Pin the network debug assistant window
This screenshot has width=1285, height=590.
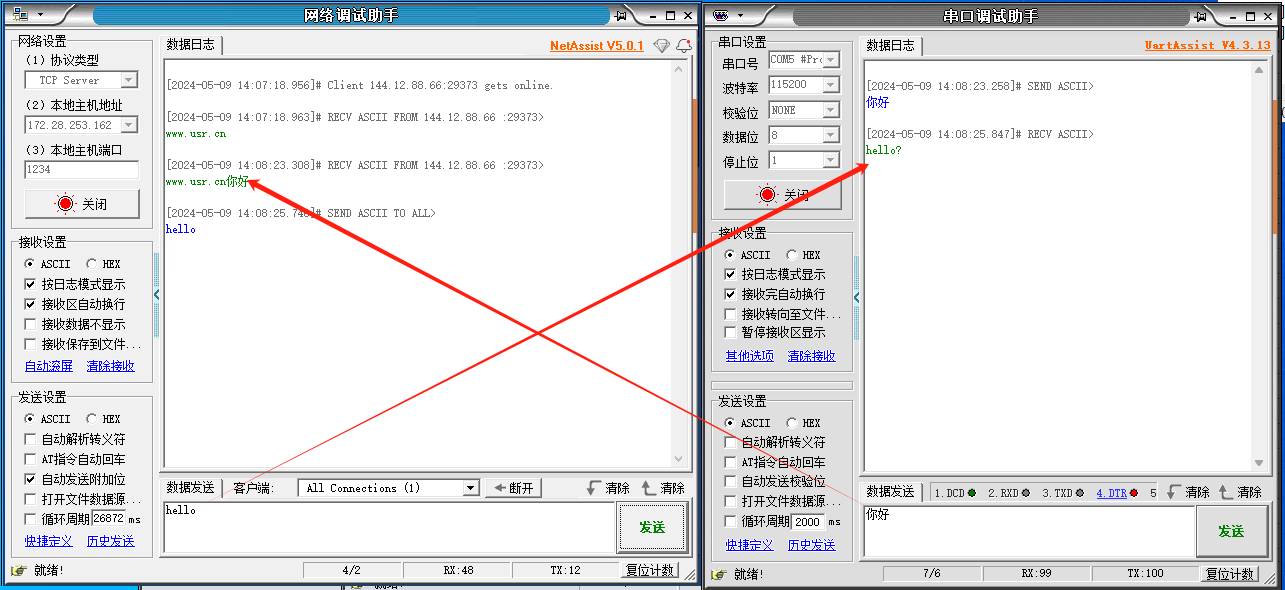(621, 15)
